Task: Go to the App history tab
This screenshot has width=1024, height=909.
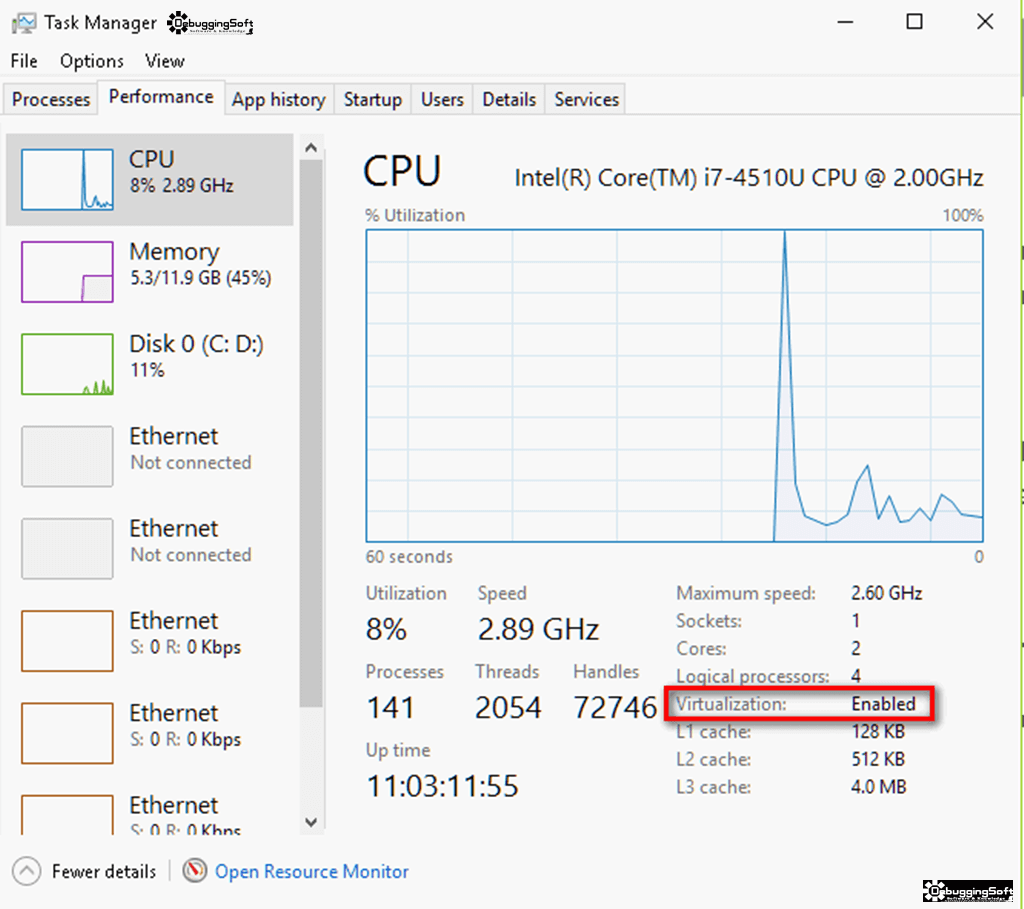Action: click(x=279, y=99)
